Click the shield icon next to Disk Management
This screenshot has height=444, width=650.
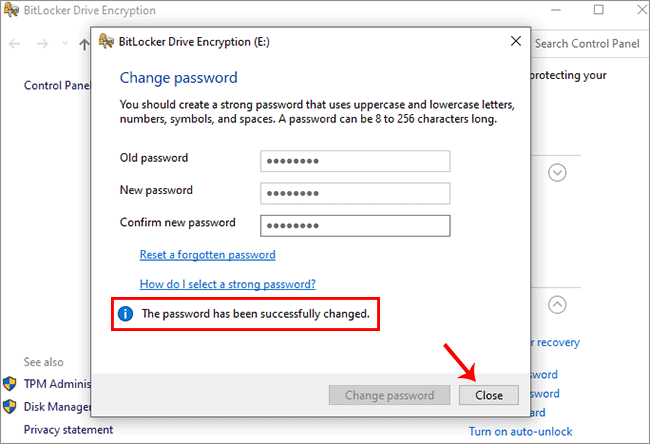point(10,407)
